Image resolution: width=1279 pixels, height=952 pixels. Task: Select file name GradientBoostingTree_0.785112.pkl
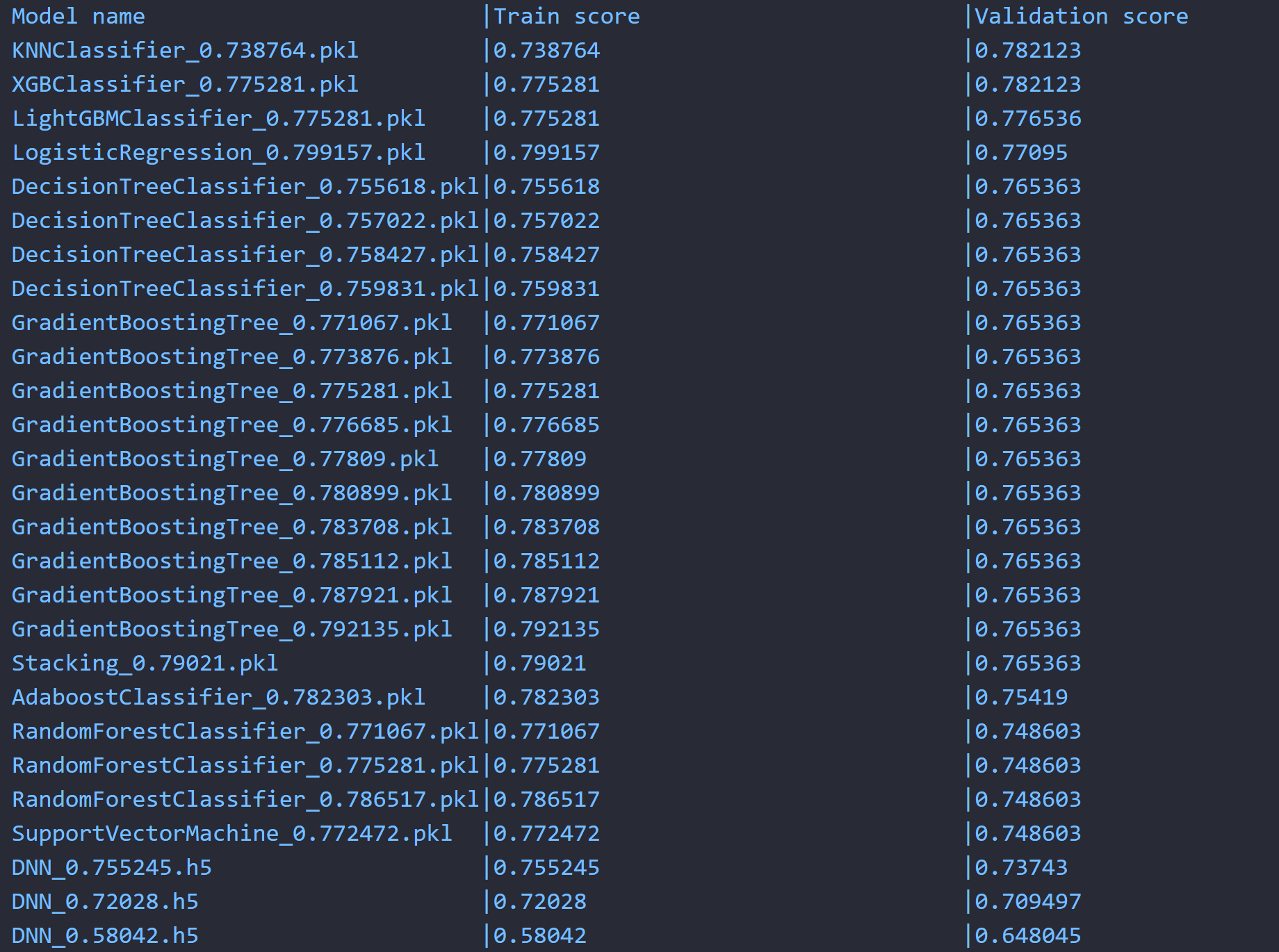click(x=232, y=561)
